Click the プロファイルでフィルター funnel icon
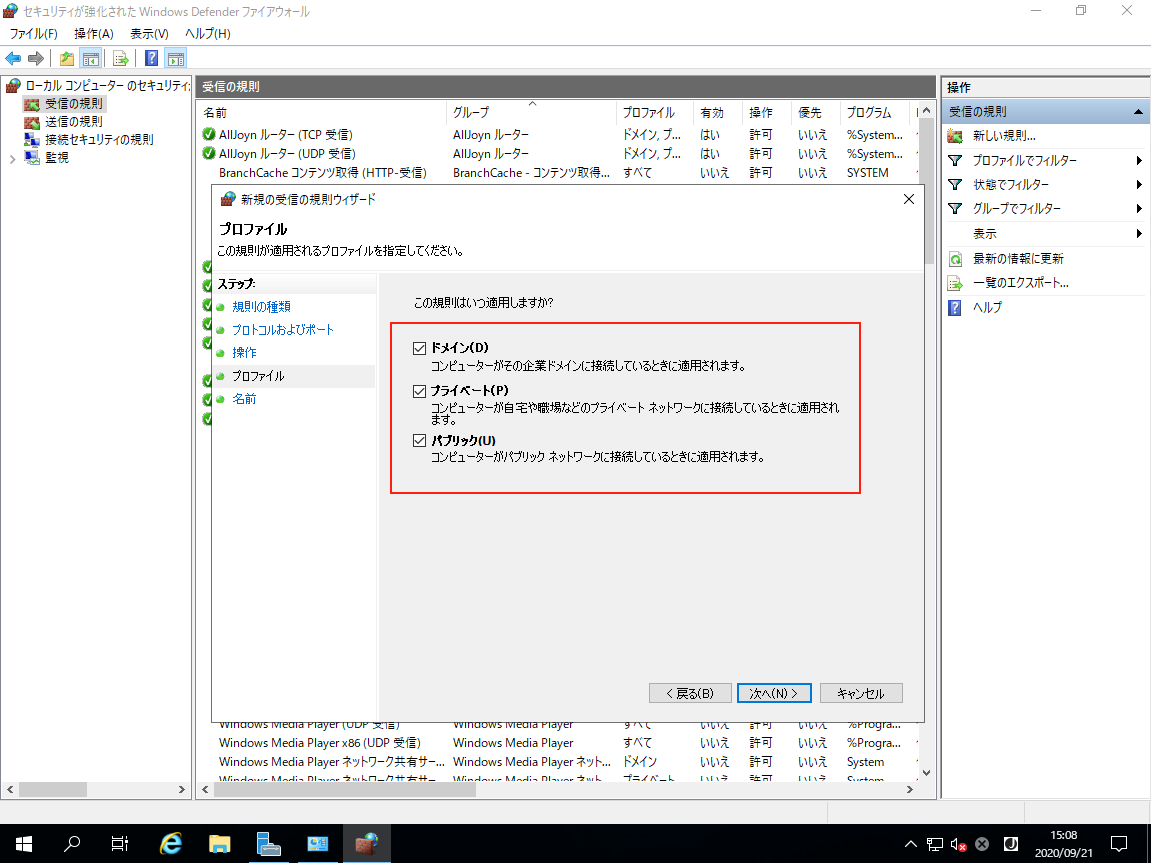 coord(955,160)
